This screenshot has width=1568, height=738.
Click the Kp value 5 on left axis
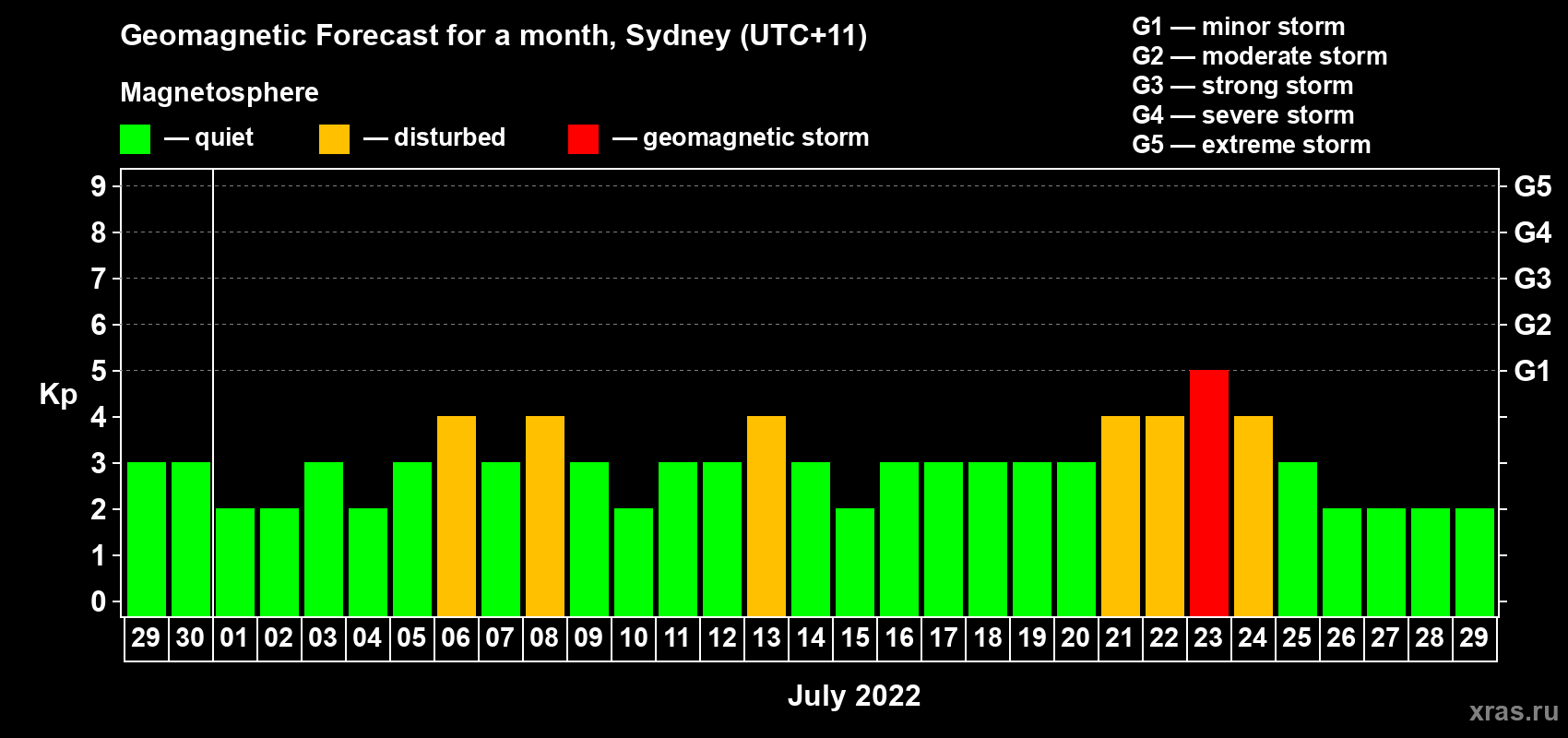99,371
